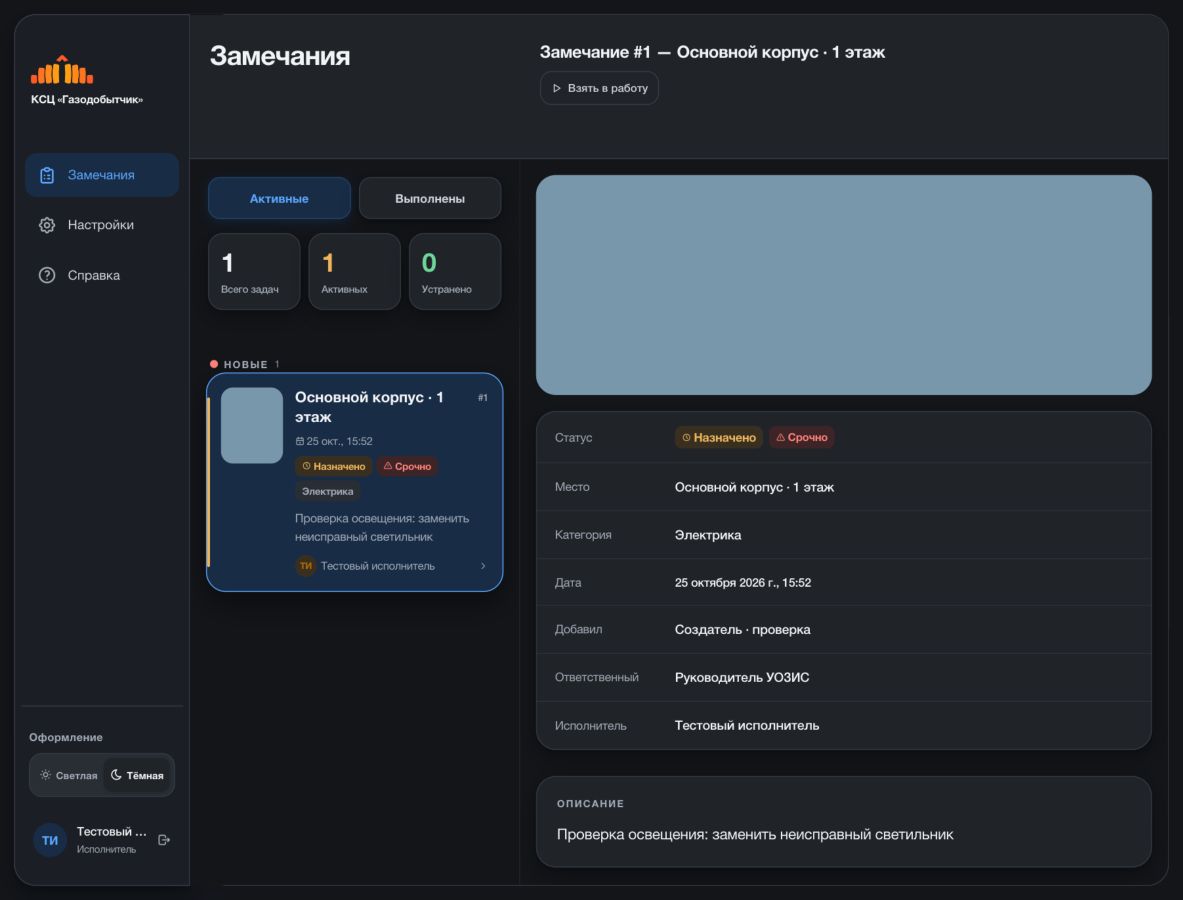Click the ОПИСАНИЕ section heading
Viewport: 1183px width, 900px height.
[591, 803]
